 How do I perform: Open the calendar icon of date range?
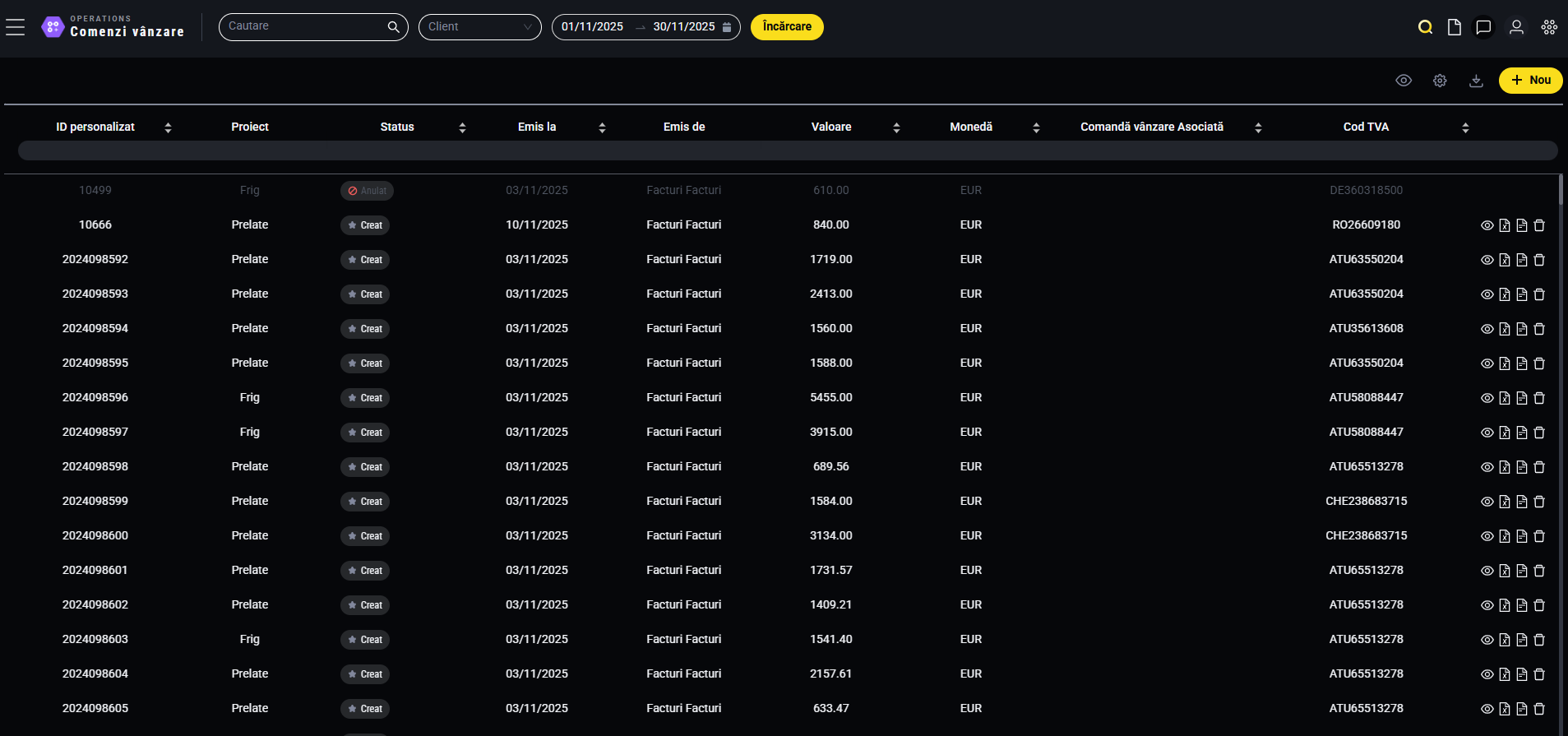(x=727, y=27)
